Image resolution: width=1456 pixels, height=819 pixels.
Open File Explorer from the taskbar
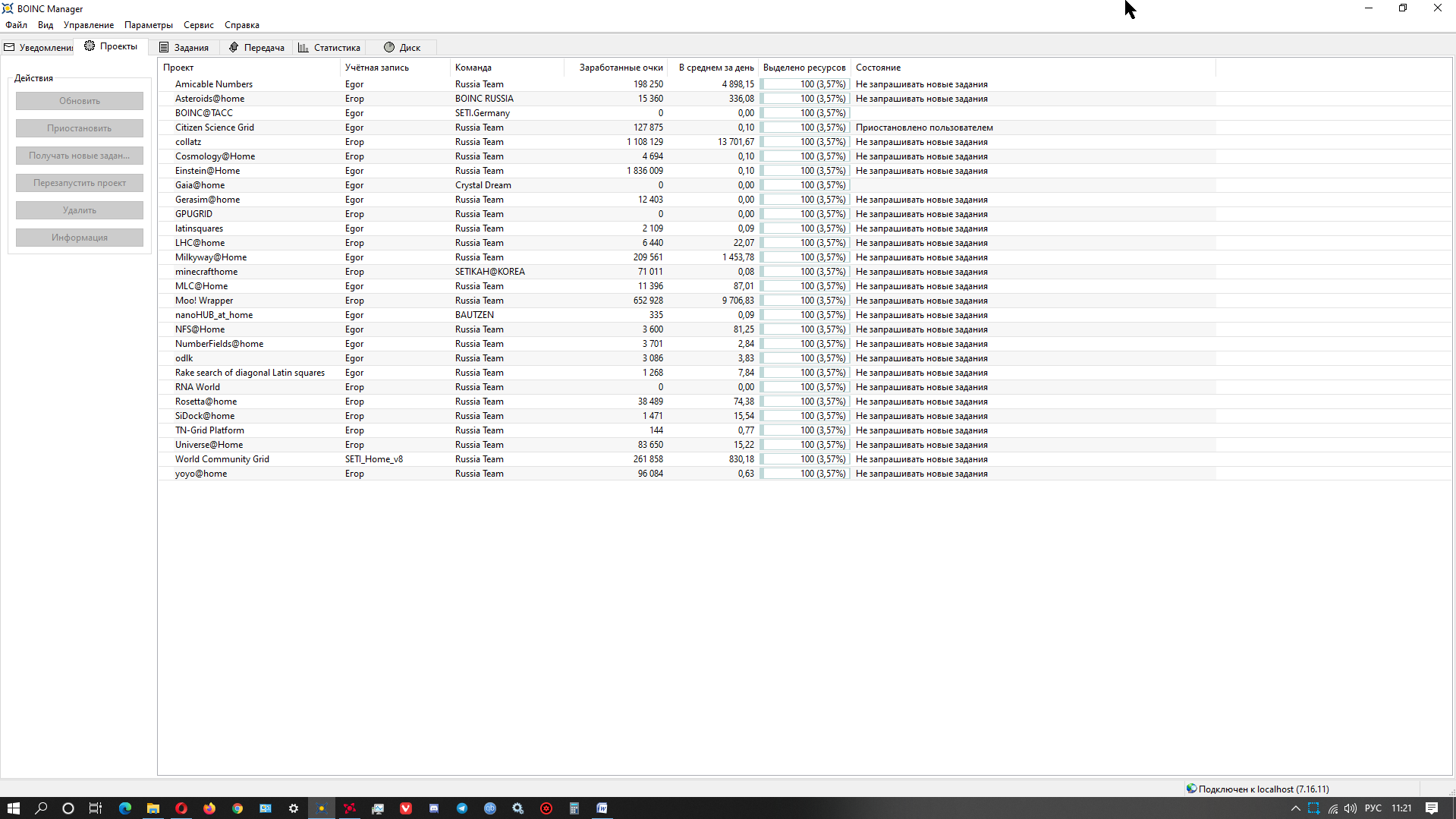[153, 808]
